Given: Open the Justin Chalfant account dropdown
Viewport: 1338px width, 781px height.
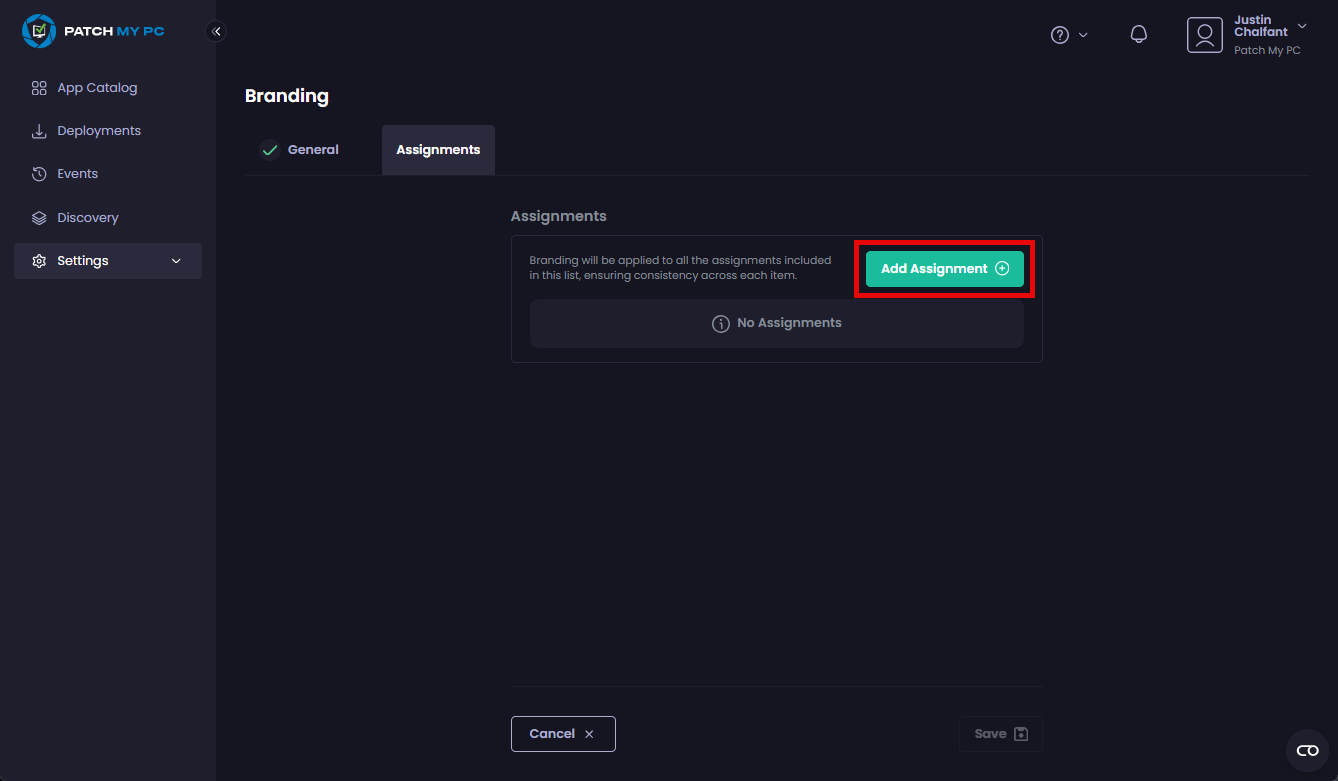Looking at the screenshot, I should [x=1301, y=26].
